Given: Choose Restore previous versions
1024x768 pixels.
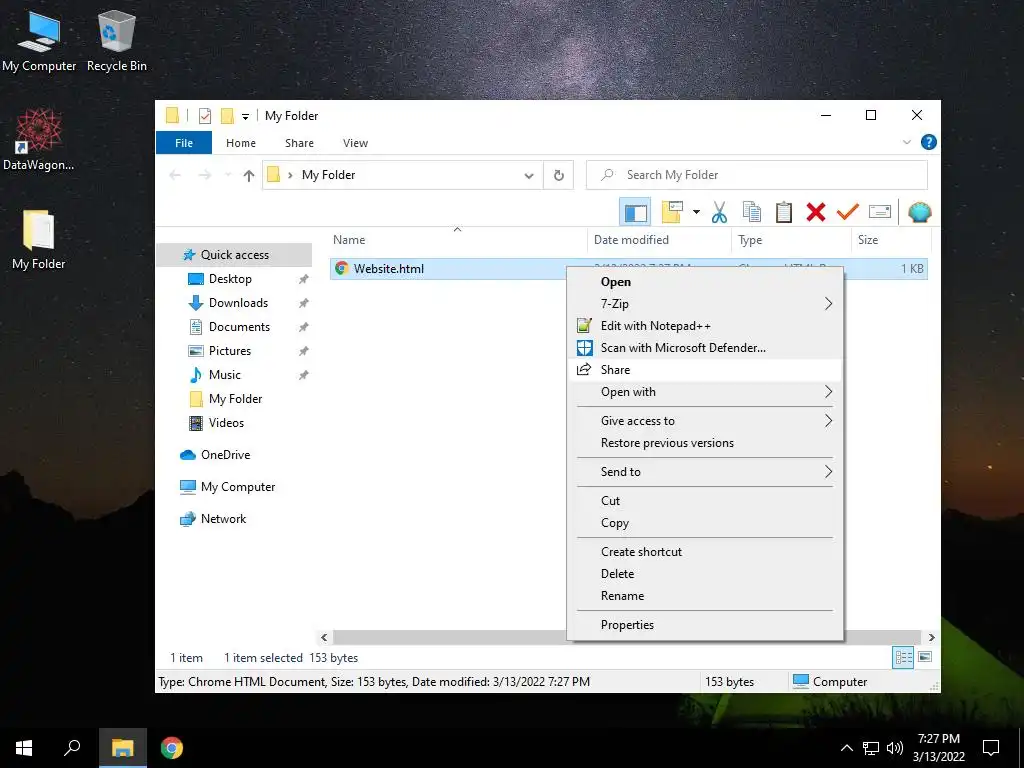Looking at the screenshot, I should 705,443.
